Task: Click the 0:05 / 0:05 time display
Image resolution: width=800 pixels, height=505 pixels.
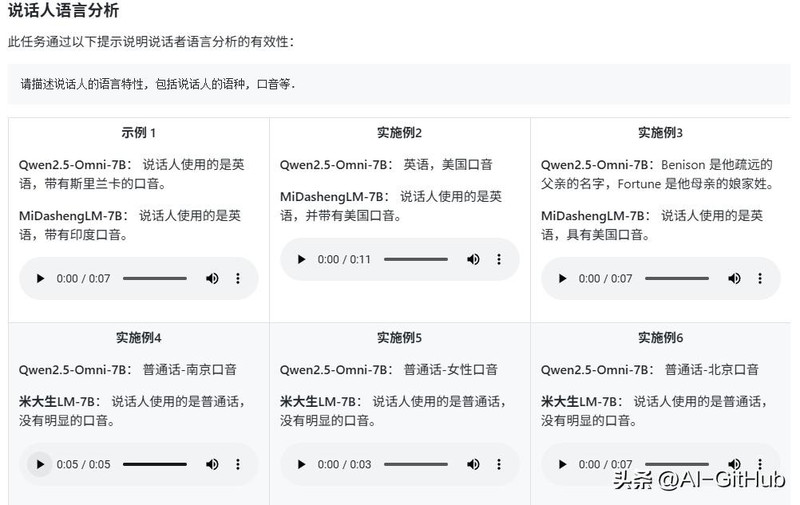Action: pos(83,464)
